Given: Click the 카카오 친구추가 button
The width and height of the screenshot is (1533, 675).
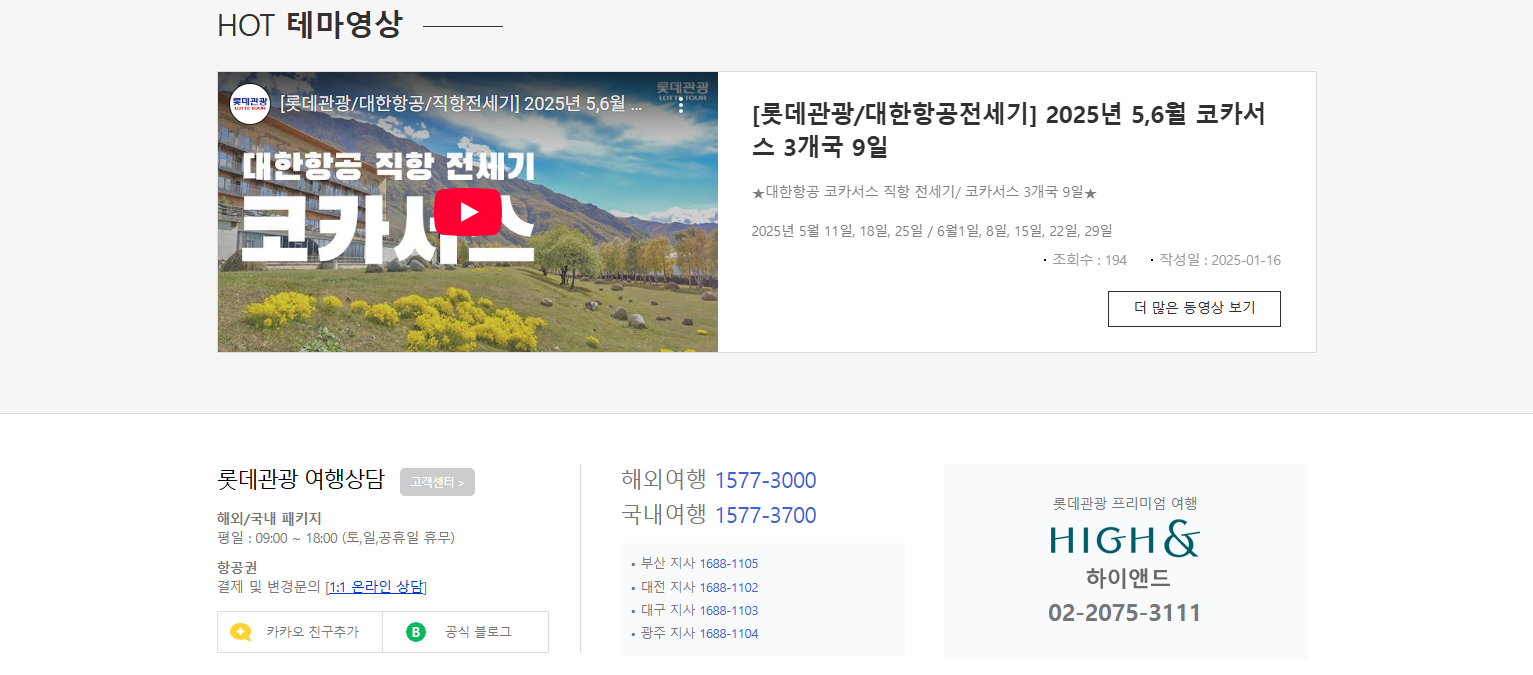Looking at the screenshot, I should (300, 632).
